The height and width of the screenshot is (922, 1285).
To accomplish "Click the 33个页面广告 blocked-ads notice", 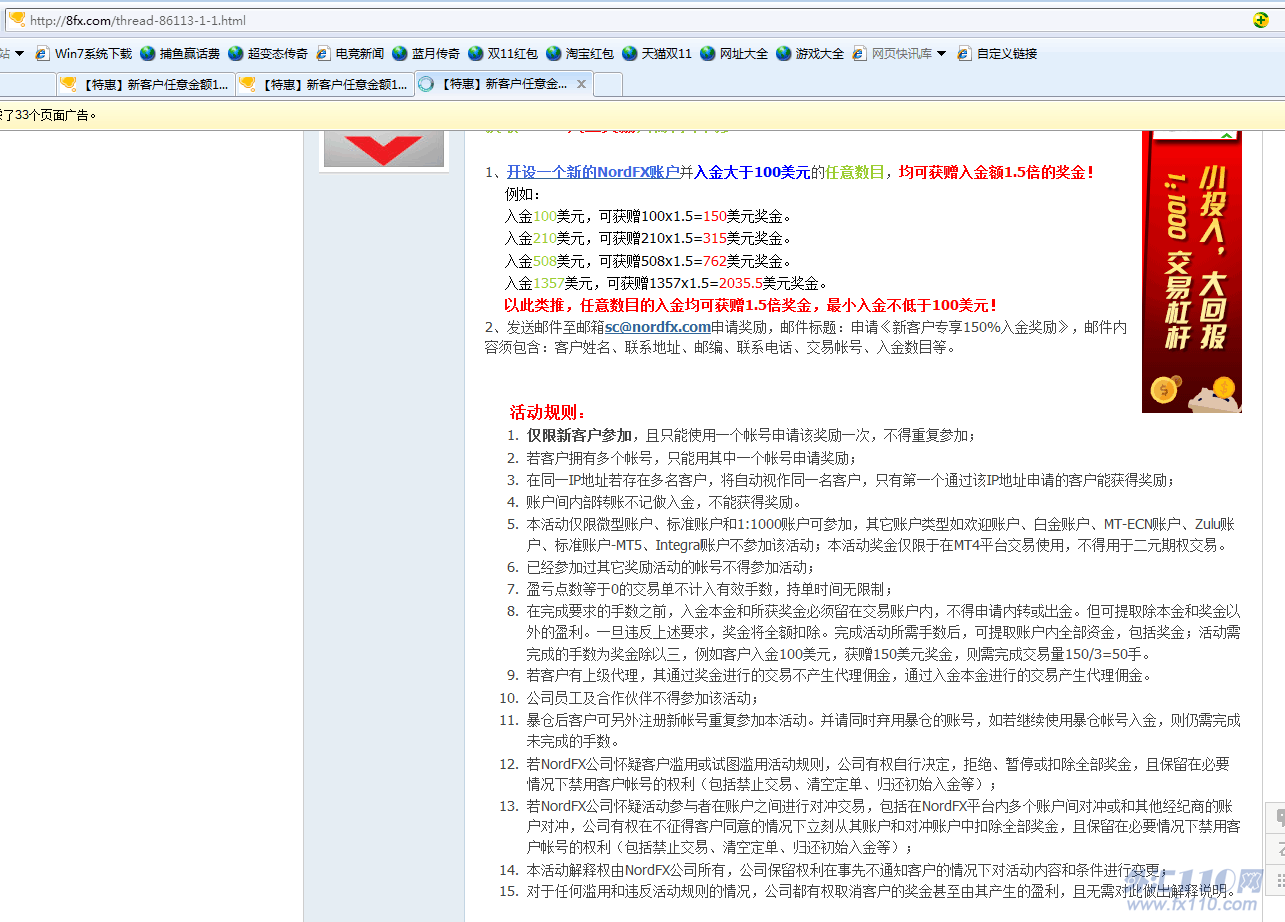I will coord(49,115).
